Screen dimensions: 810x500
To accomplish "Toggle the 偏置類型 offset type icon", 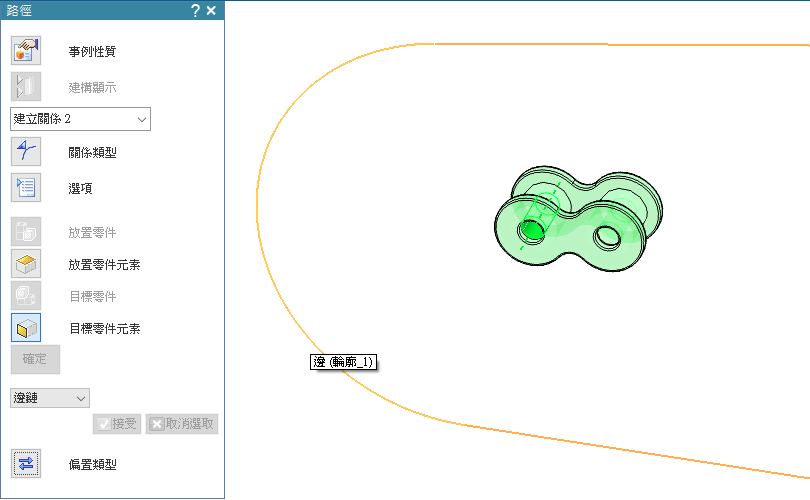I will coord(26,463).
